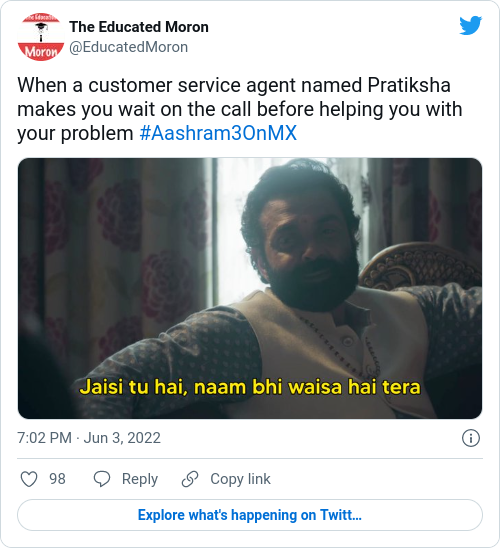The image size is (500, 548).
Task: Open The Educated Moron display name
Action: coord(139,27)
